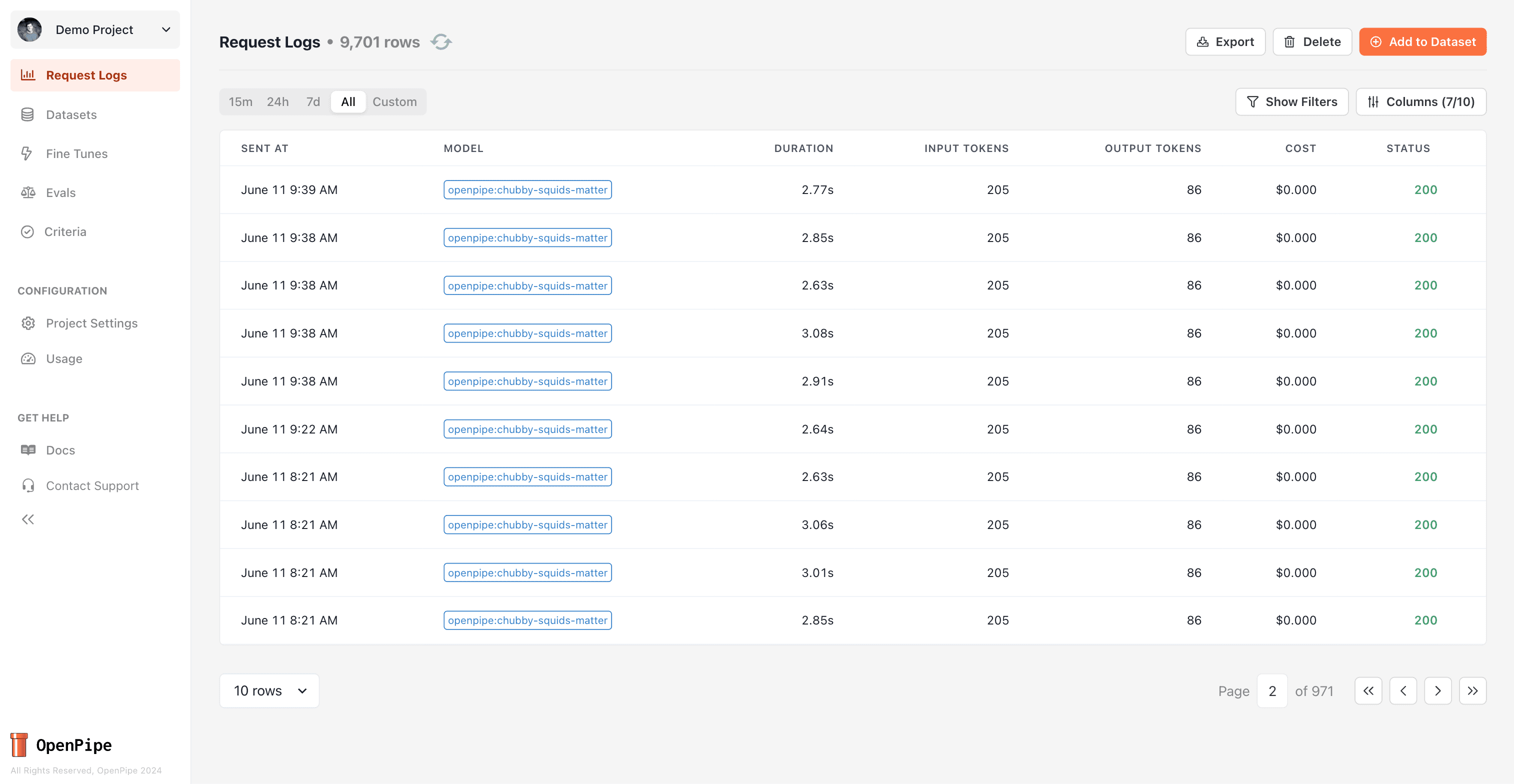This screenshot has width=1514, height=784.
Task: Edit the page number input field
Action: (x=1272, y=690)
